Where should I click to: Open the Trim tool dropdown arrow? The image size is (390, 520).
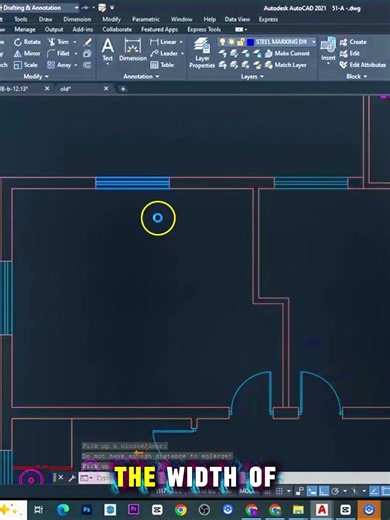(75, 42)
